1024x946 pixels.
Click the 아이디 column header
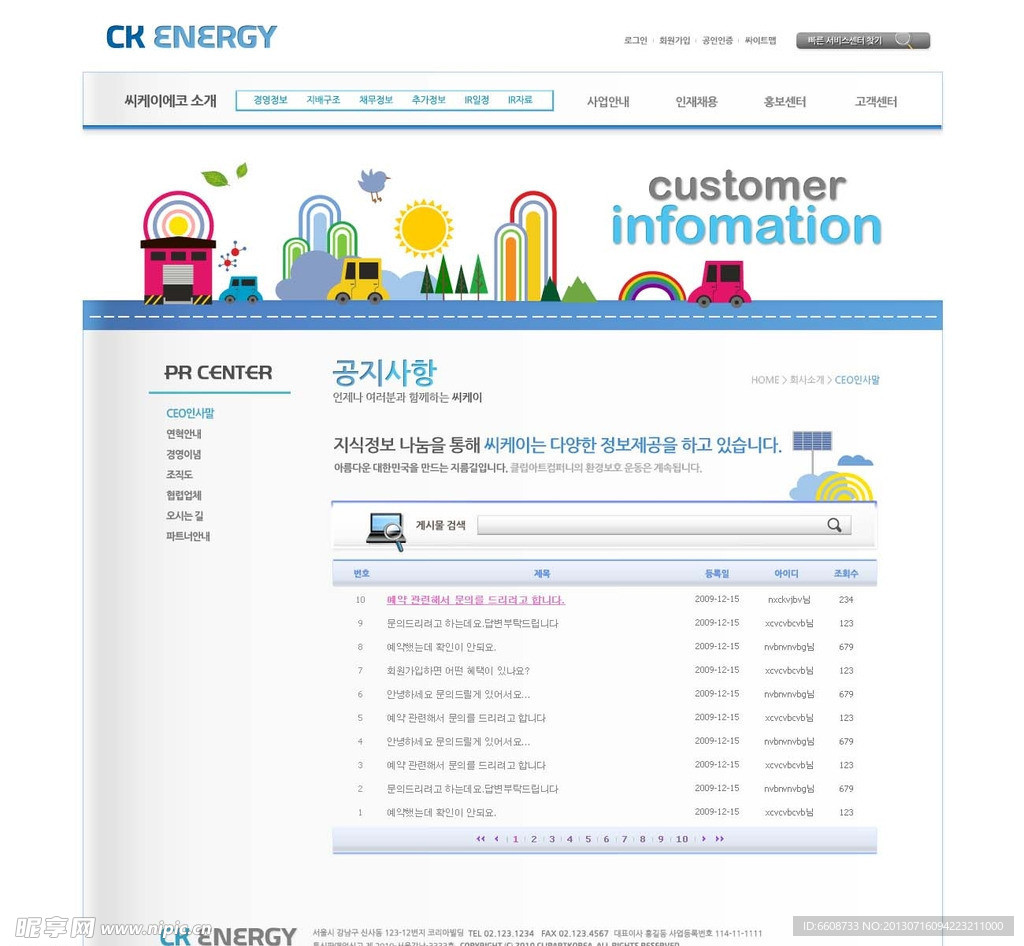pyautogui.click(x=786, y=573)
